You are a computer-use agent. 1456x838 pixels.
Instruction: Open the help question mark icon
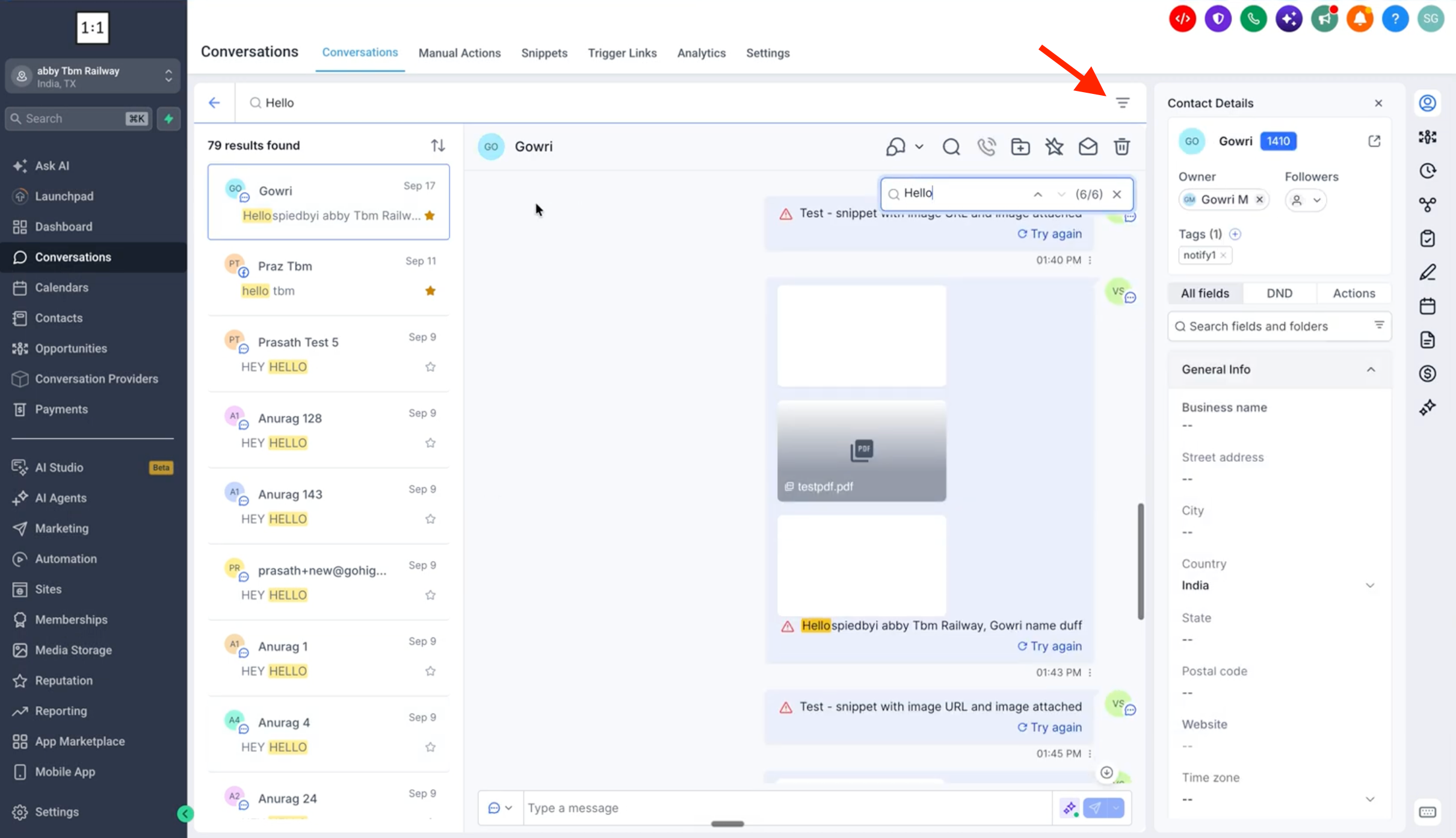tap(1395, 19)
